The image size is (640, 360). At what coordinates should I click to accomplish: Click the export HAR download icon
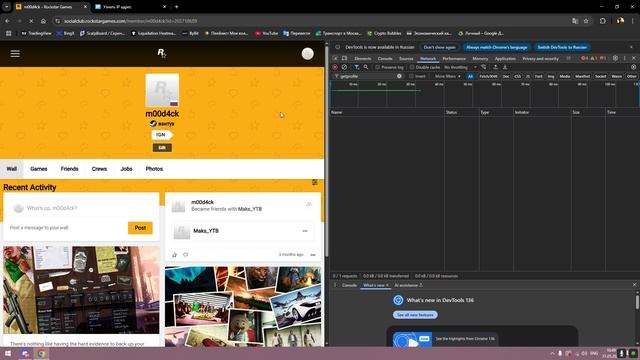click(x=505, y=67)
